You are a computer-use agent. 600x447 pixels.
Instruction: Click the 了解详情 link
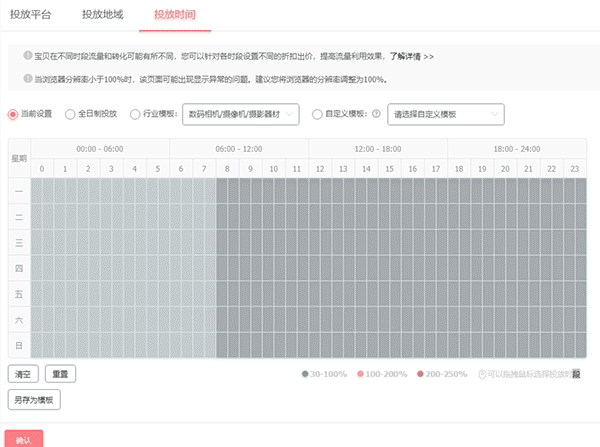pyautogui.click(x=411, y=57)
